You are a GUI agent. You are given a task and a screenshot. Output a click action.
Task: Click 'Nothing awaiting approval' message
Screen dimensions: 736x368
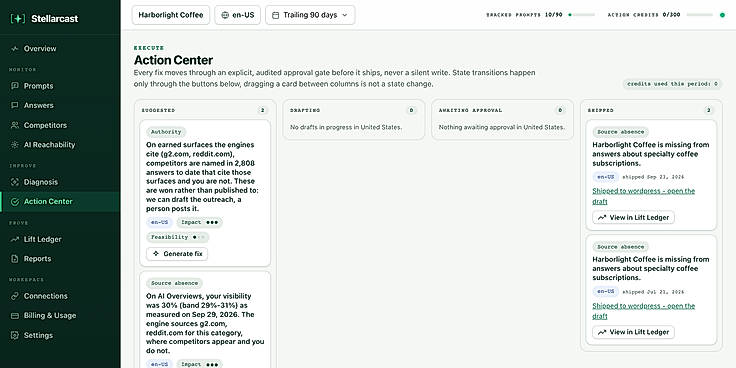click(x=502, y=127)
